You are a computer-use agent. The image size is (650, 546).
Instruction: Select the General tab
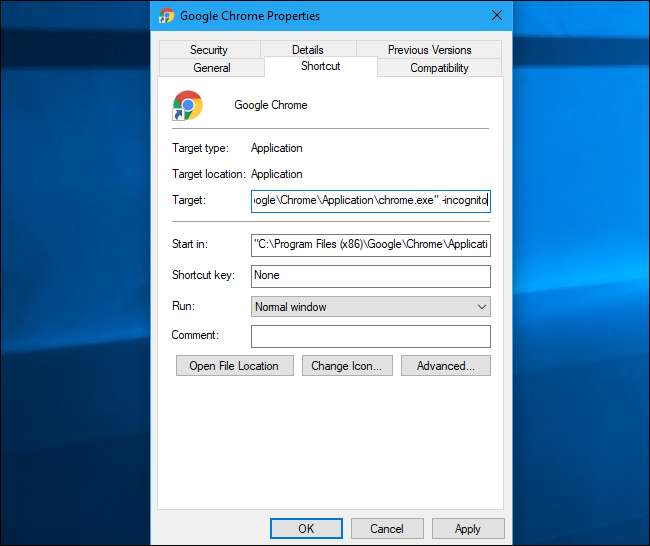[x=212, y=68]
